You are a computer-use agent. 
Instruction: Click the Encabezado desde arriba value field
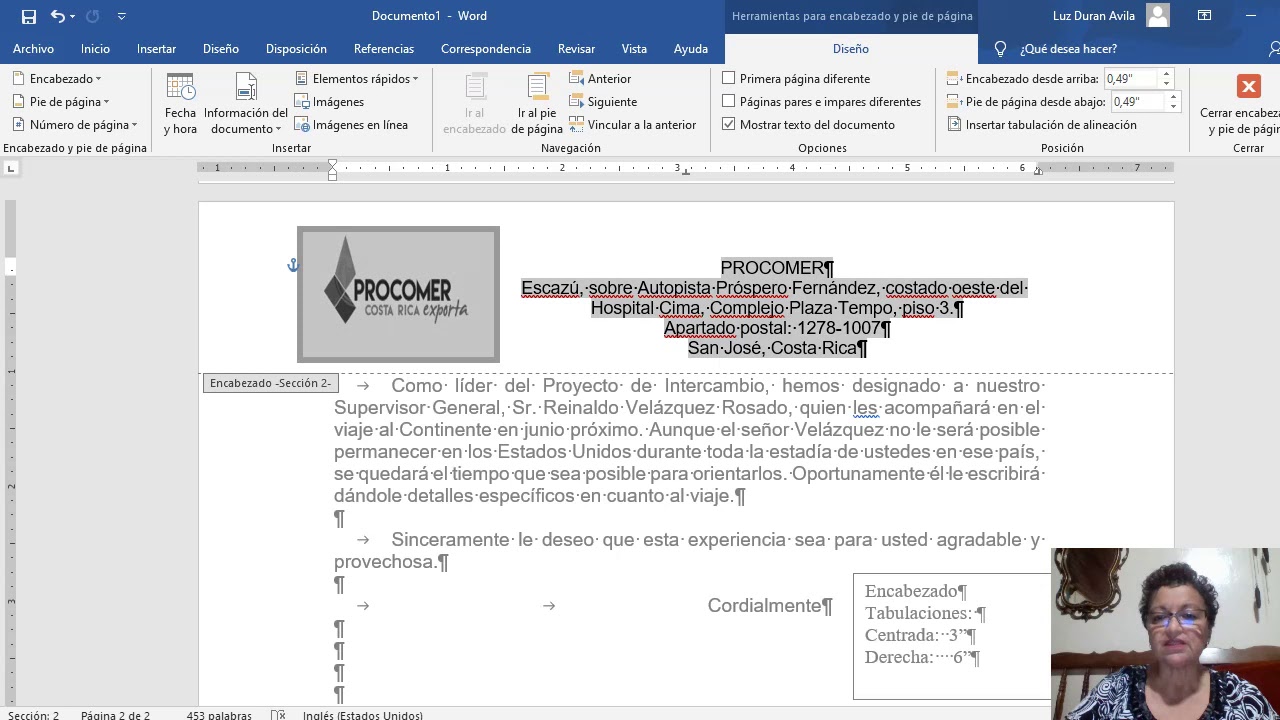(1130, 79)
